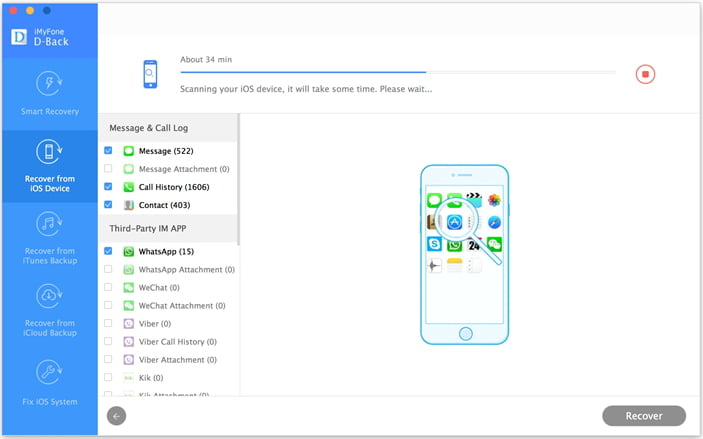The image size is (703, 439).
Task: Uncheck the Contact (403) checkbox
Action: [108, 204]
